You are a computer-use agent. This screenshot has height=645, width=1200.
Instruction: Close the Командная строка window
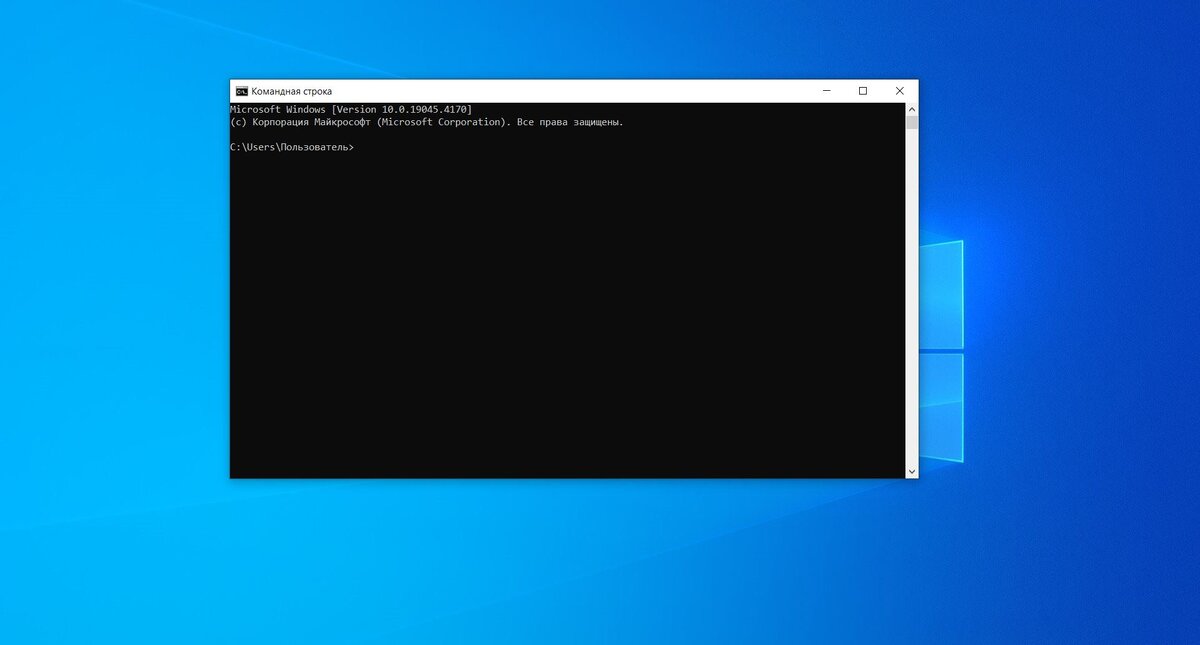899,91
